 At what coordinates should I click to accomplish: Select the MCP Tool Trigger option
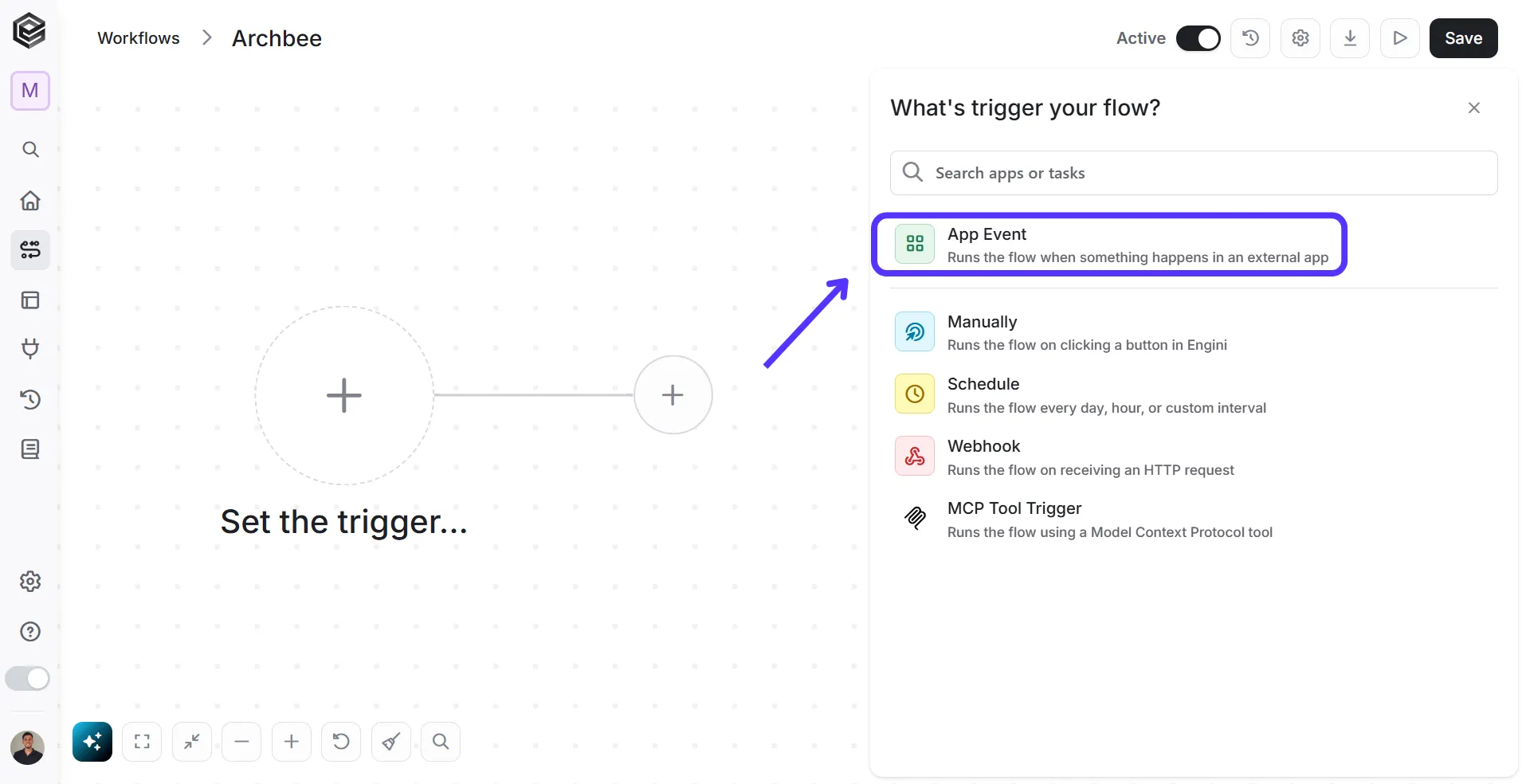coord(1194,519)
